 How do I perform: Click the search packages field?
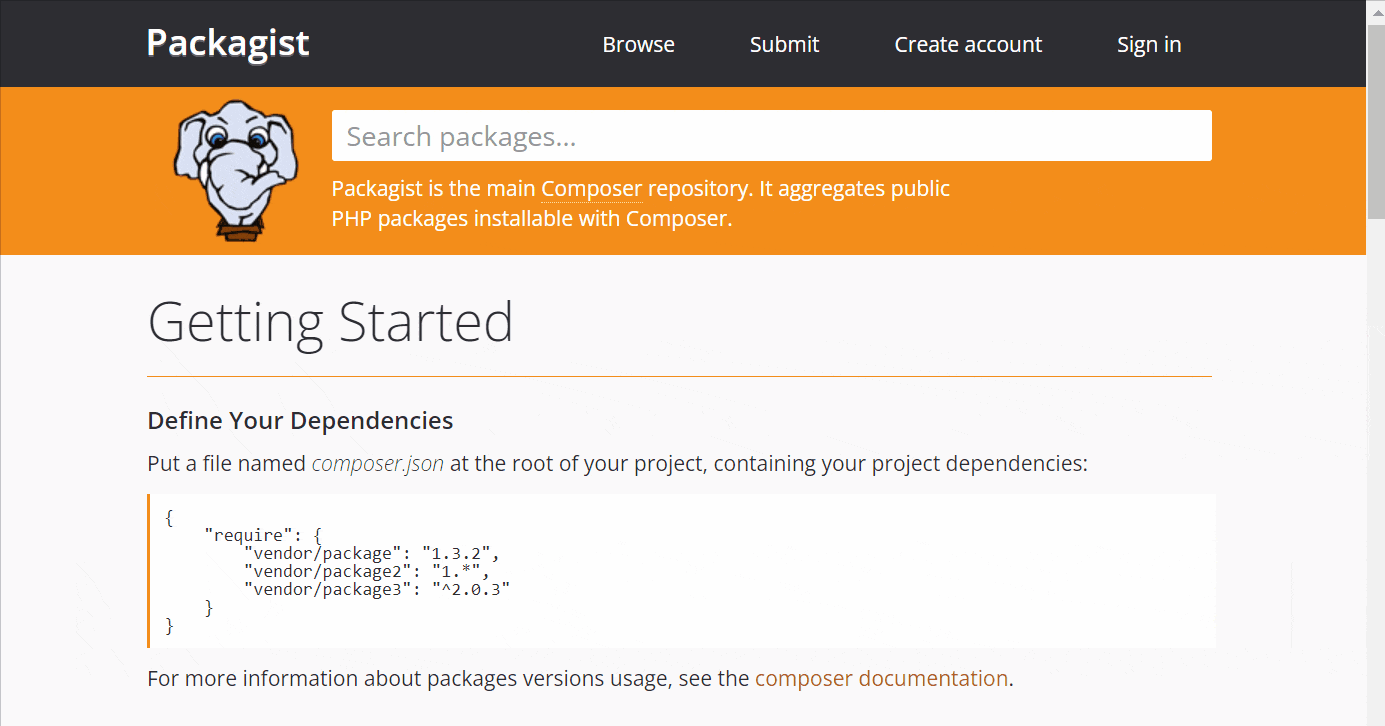click(x=770, y=135)
